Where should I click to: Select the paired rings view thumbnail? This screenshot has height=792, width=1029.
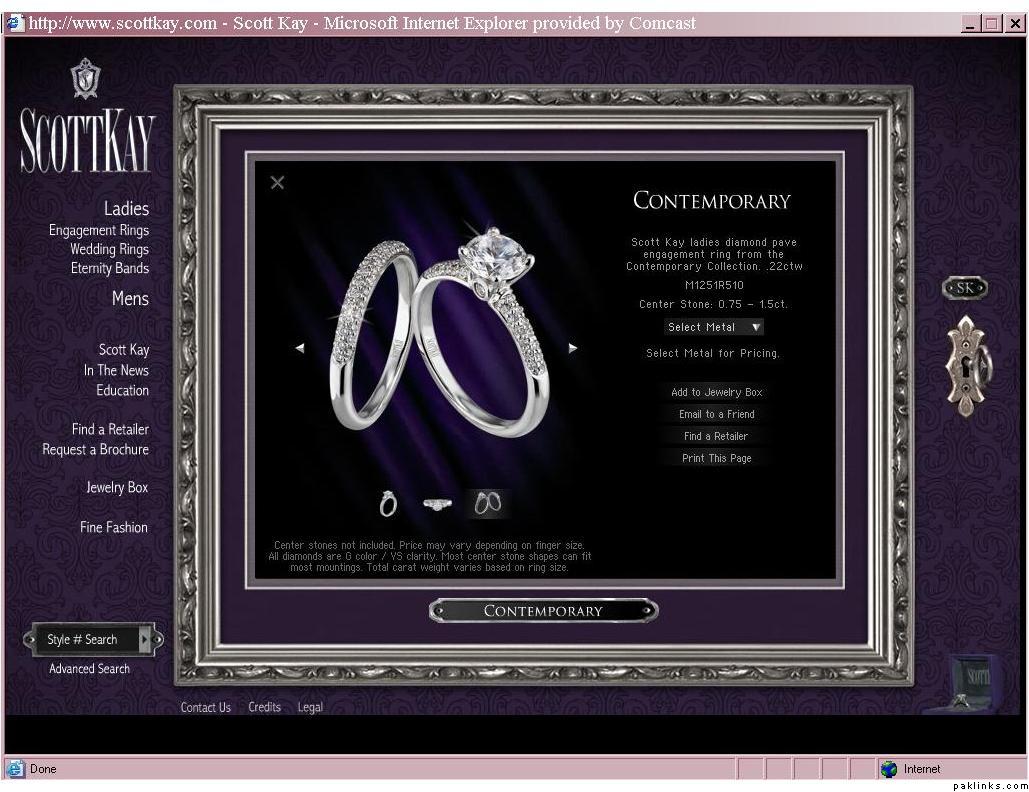point(487,504)
